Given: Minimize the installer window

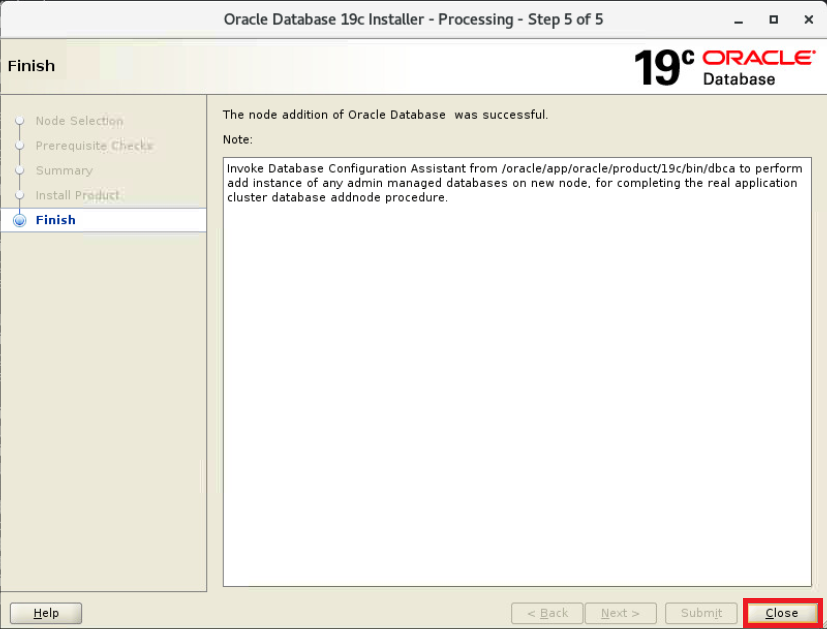Looking at the screenshot, I should click(x=738, y=20).
